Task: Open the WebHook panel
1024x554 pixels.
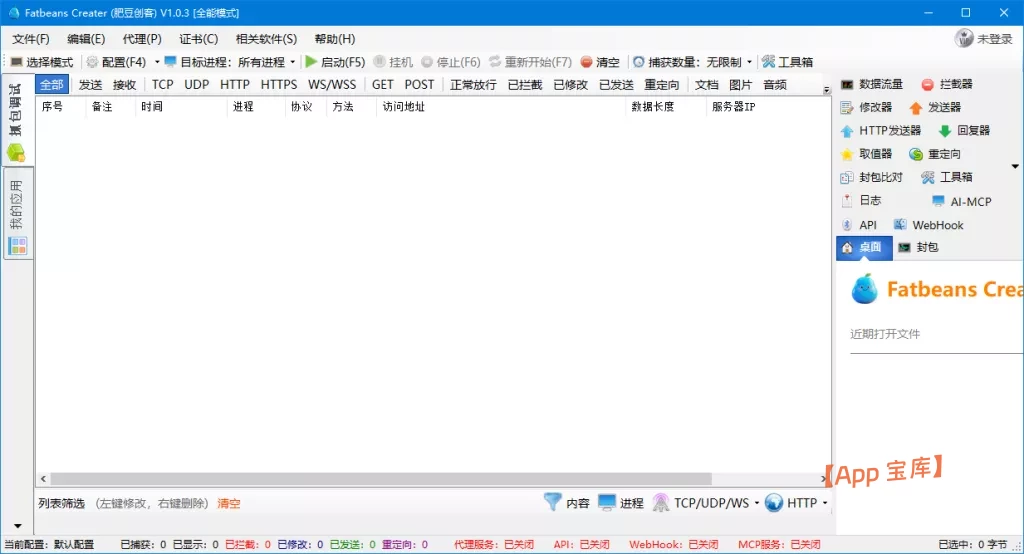Action: [928, 225]
